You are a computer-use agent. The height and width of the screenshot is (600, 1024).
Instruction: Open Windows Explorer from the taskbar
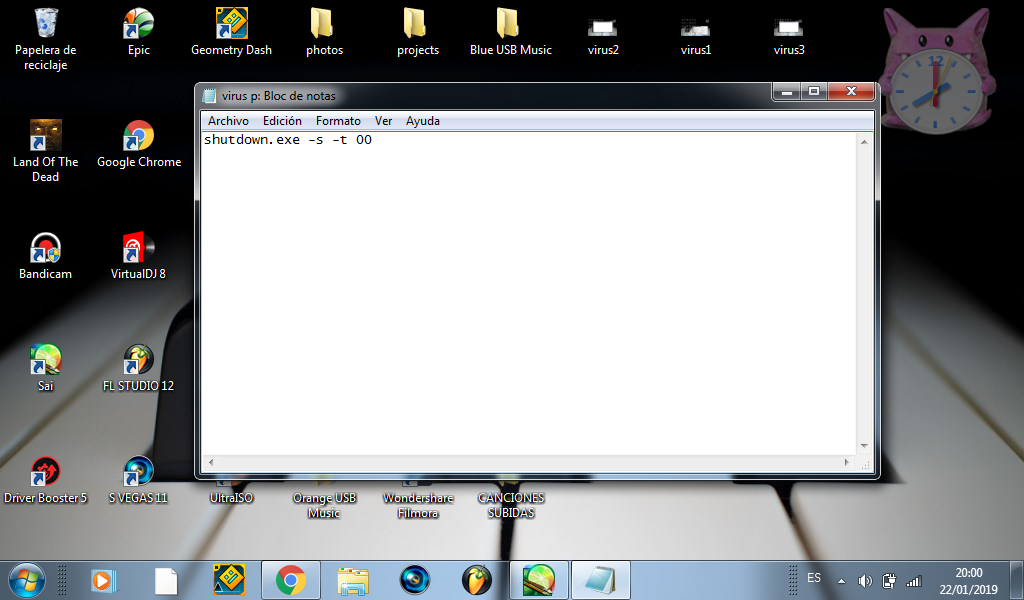[353, 580]
